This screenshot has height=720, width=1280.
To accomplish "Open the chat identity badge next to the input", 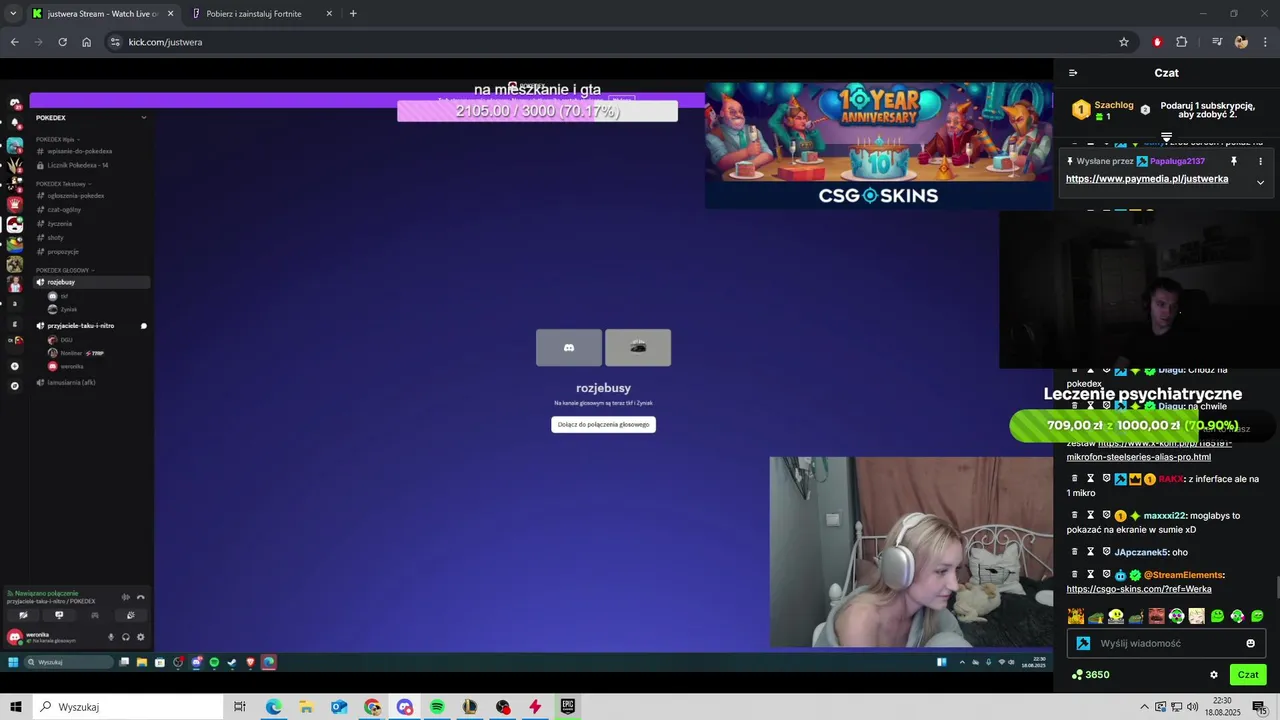I will (x=1083, y=644).
